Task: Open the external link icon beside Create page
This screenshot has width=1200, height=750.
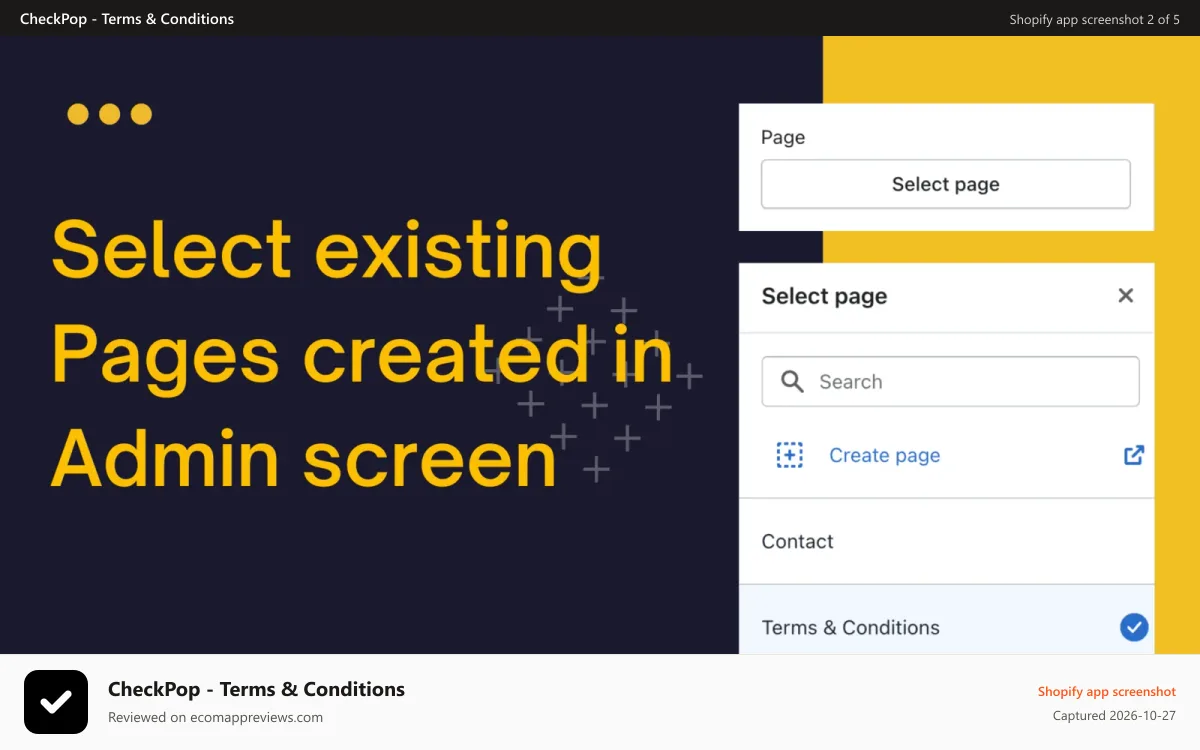Action: coord(1133,455)
